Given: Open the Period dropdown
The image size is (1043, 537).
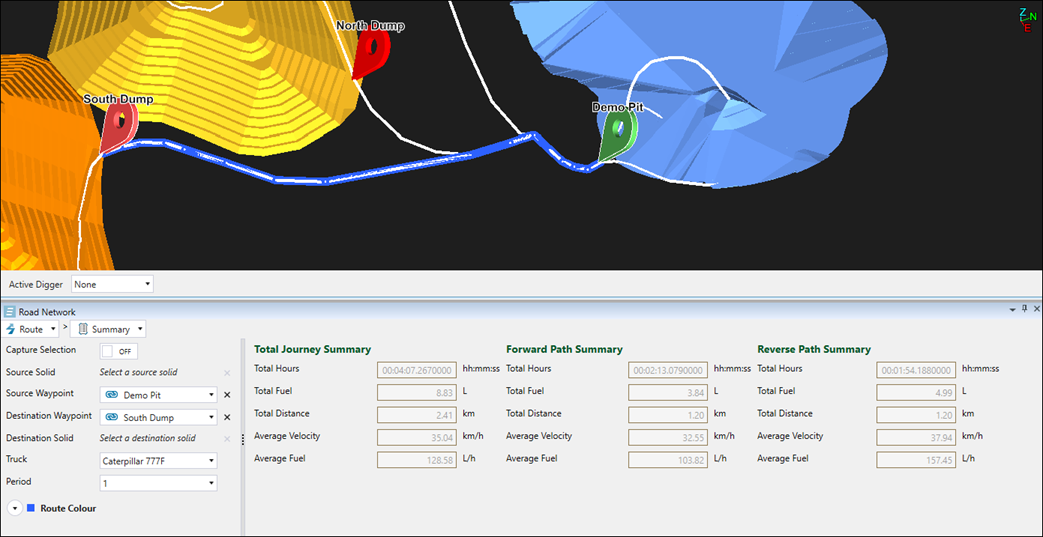Looking at the screenshot, I should click(158, 483).
